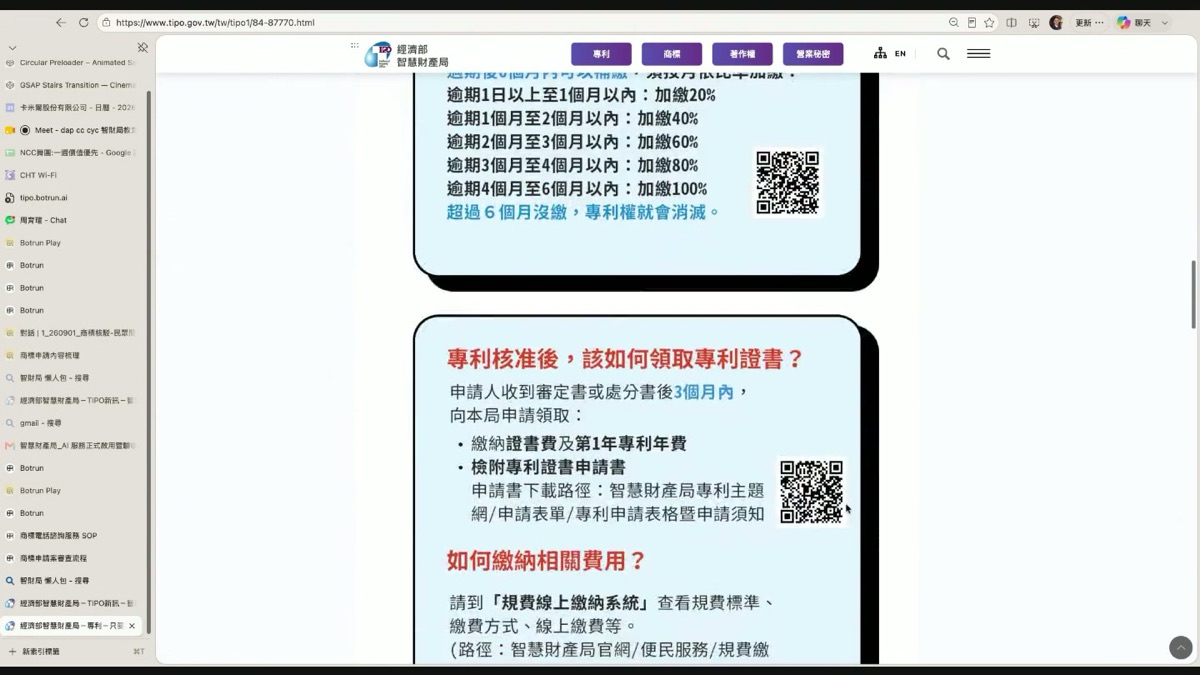Click the scroll-to-top round button
Viewport: 1200px width, 675px height.
[1181, 648]
